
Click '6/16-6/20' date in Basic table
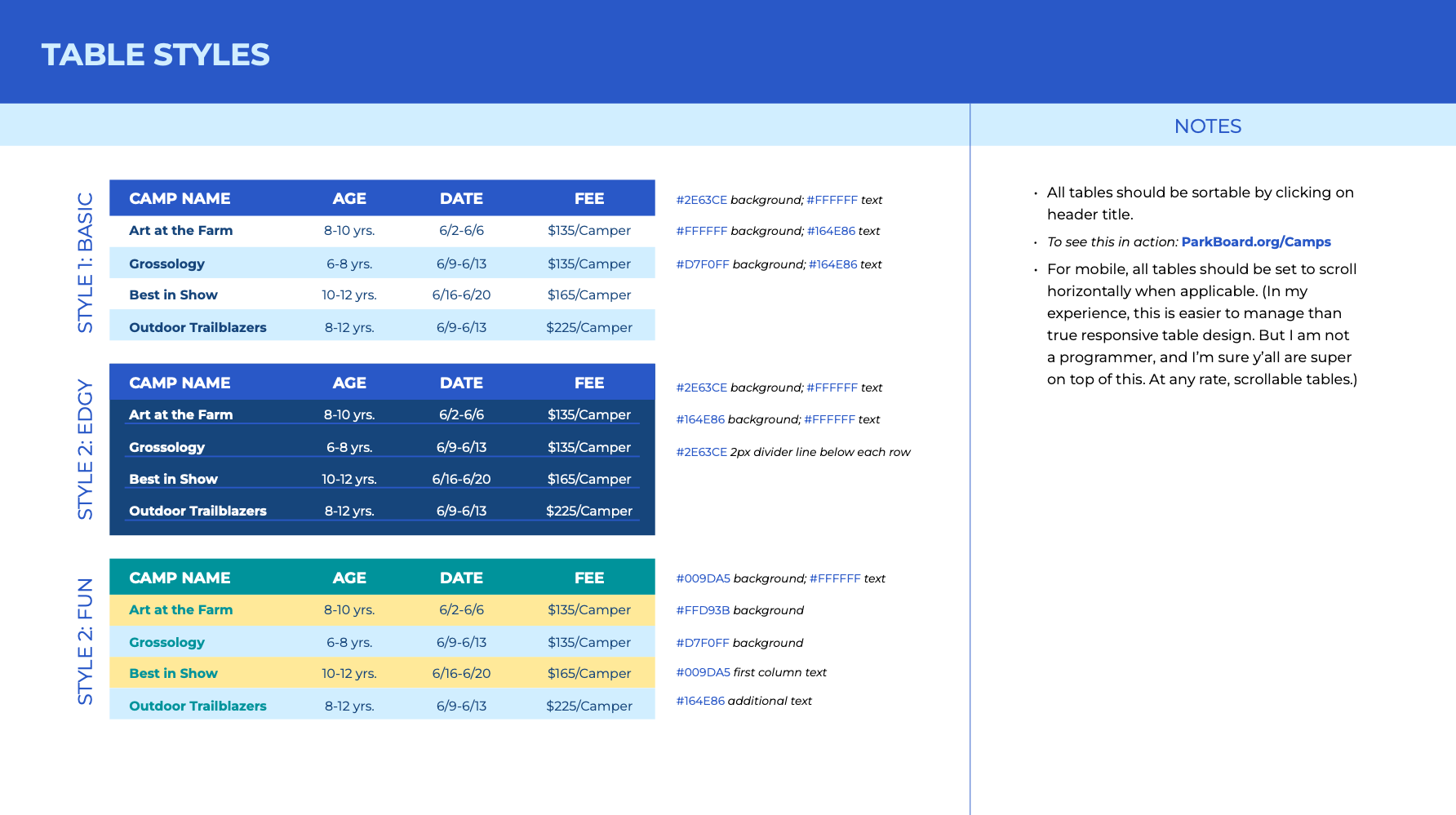[461, 295]
